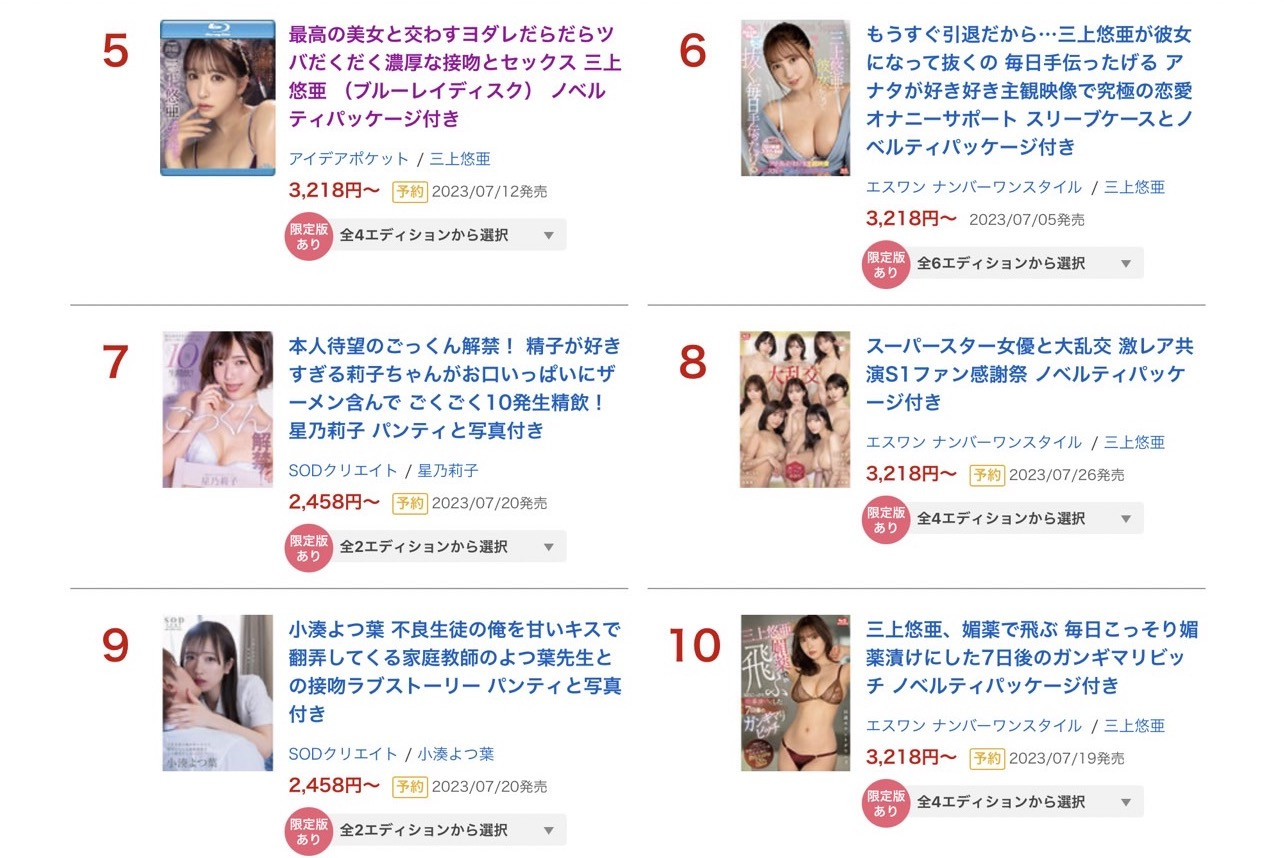The width and height of the screenshot is (1284, 858).
Task: Open the rank 7 全2エディションから選択 dropdown
Action: [x=447, y=547]
